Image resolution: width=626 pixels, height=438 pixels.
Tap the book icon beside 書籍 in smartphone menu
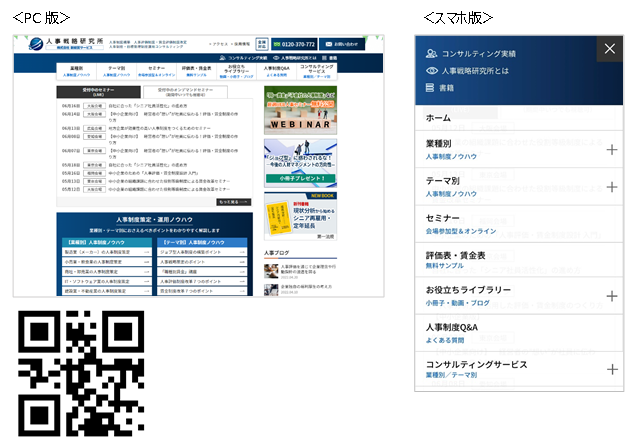click(430, 88)
